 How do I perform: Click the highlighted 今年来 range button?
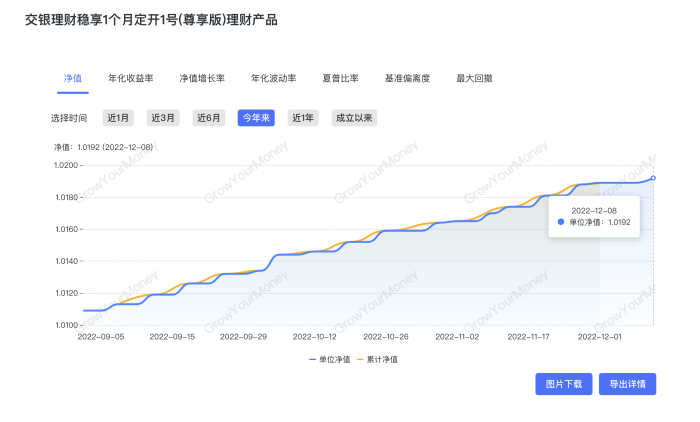click(256, 118)
